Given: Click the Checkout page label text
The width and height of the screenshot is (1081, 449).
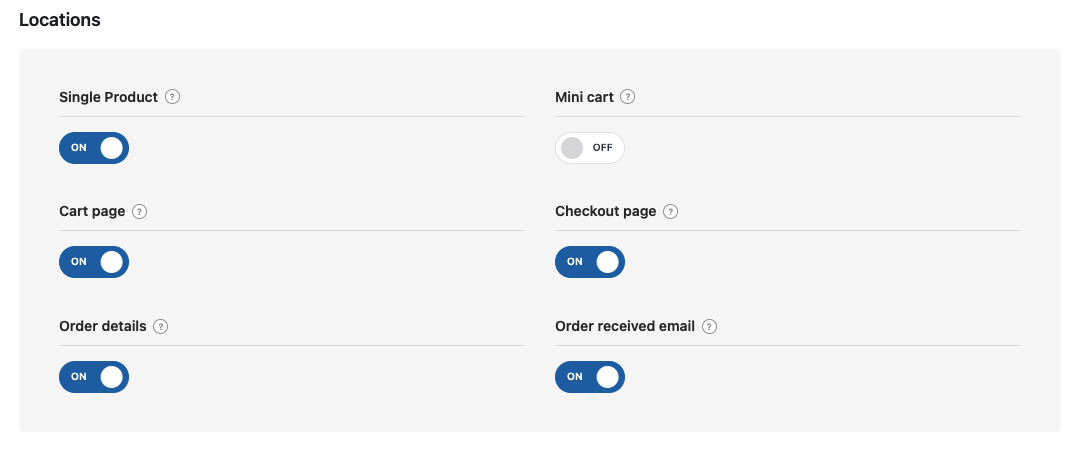Looking at the screenshot, I should [x=605, y=212].
